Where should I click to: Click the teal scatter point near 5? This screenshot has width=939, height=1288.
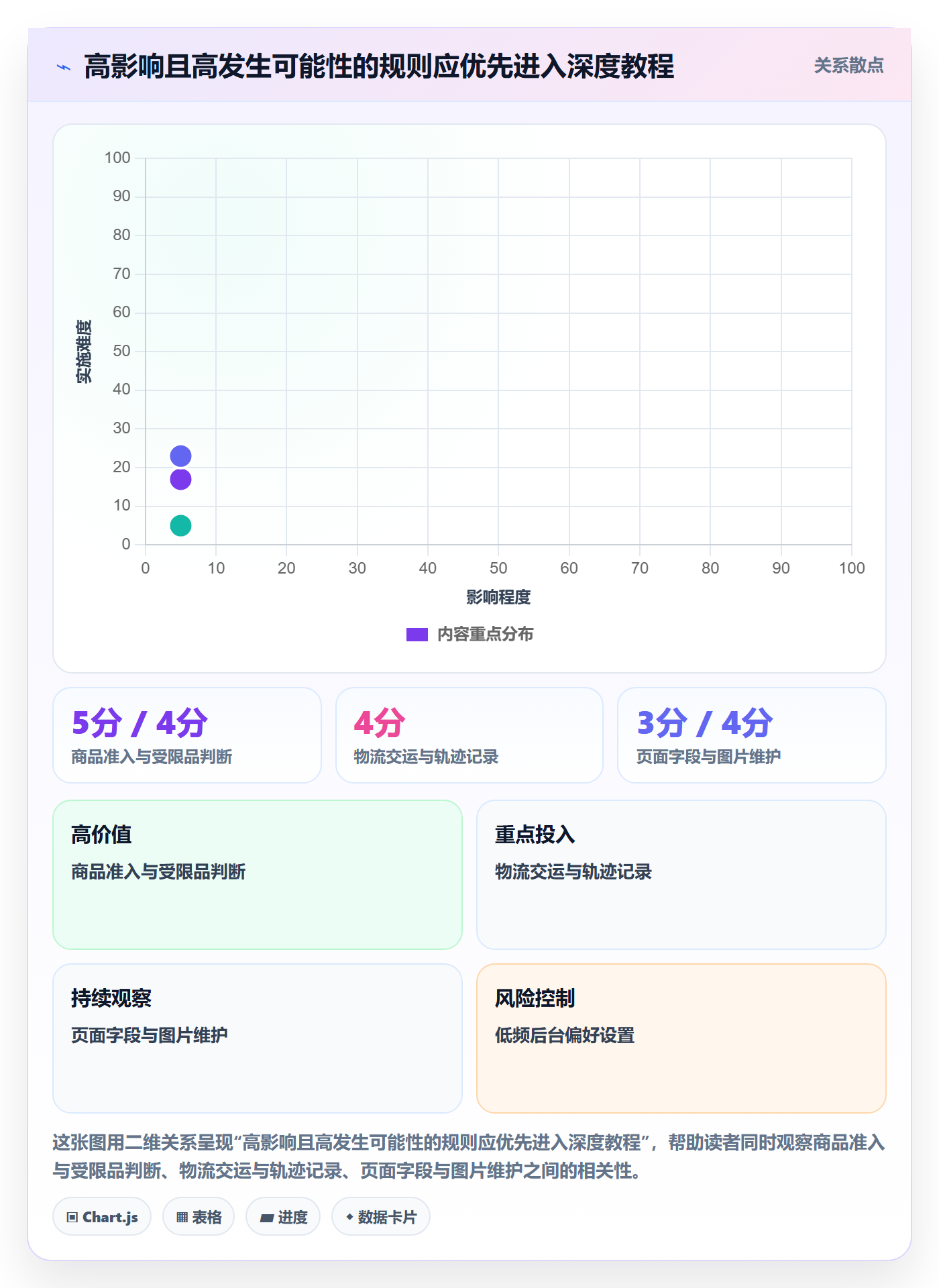coord(180,525)
